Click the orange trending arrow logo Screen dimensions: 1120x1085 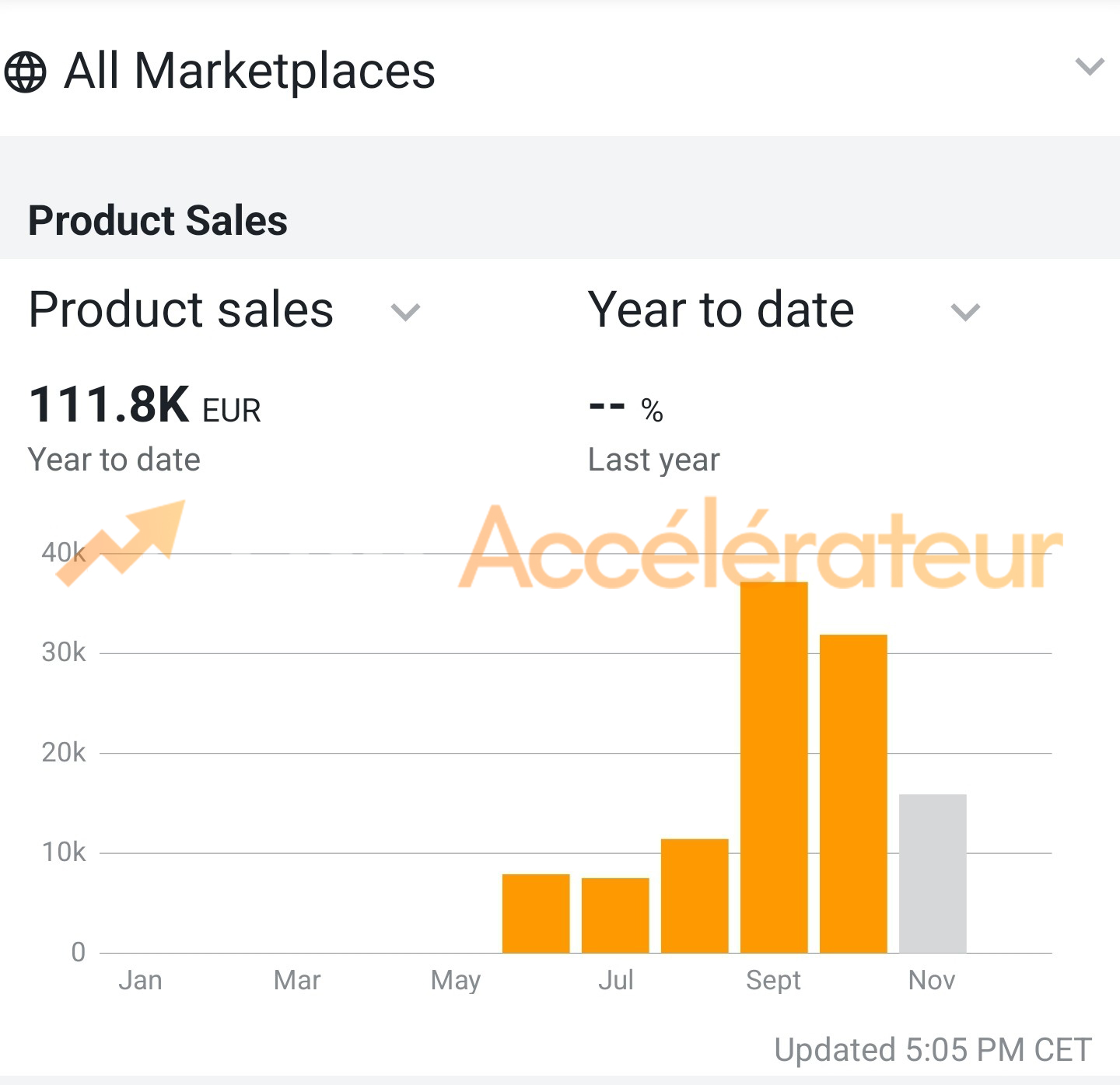pyautogui.click(x=122, y=542)
